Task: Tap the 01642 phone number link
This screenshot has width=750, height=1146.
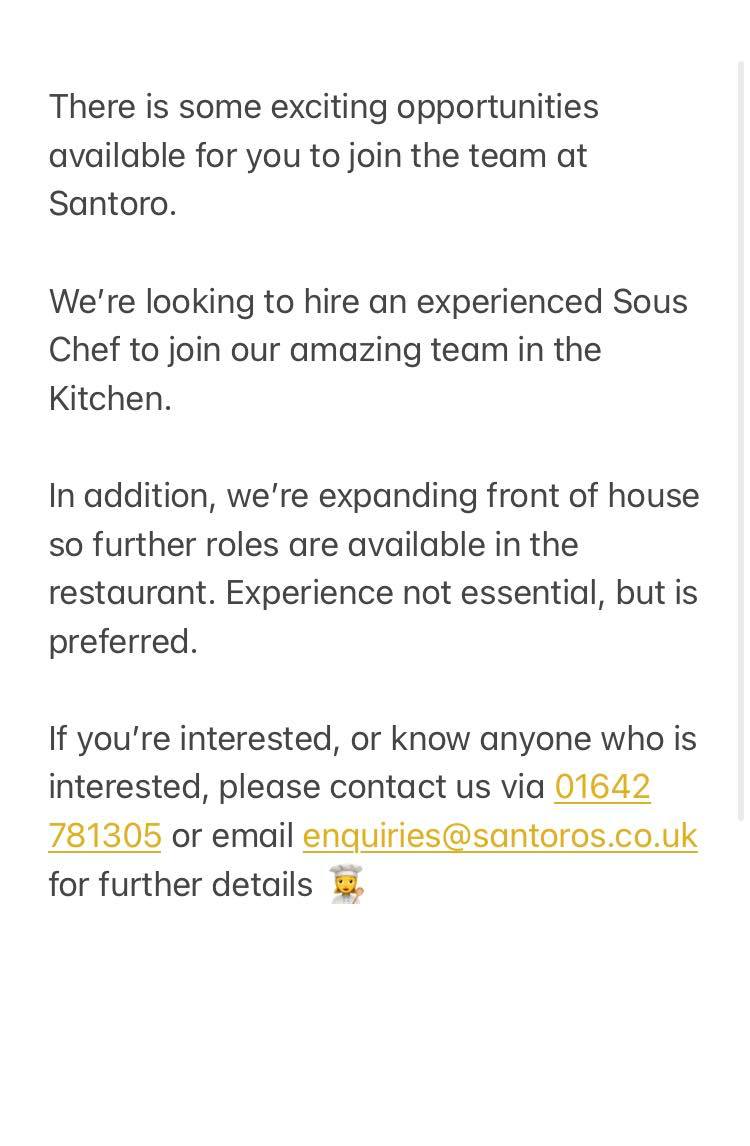Action: 602,787
